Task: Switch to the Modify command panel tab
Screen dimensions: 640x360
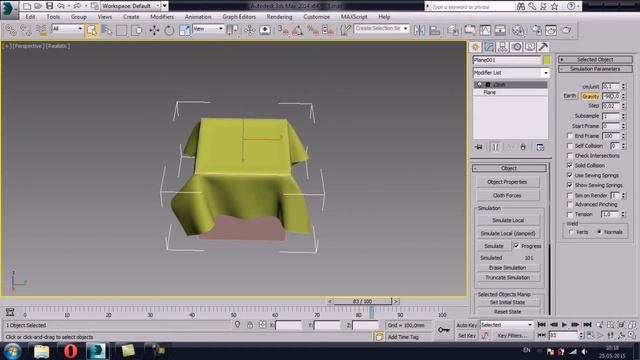Action: pos(489,47)
